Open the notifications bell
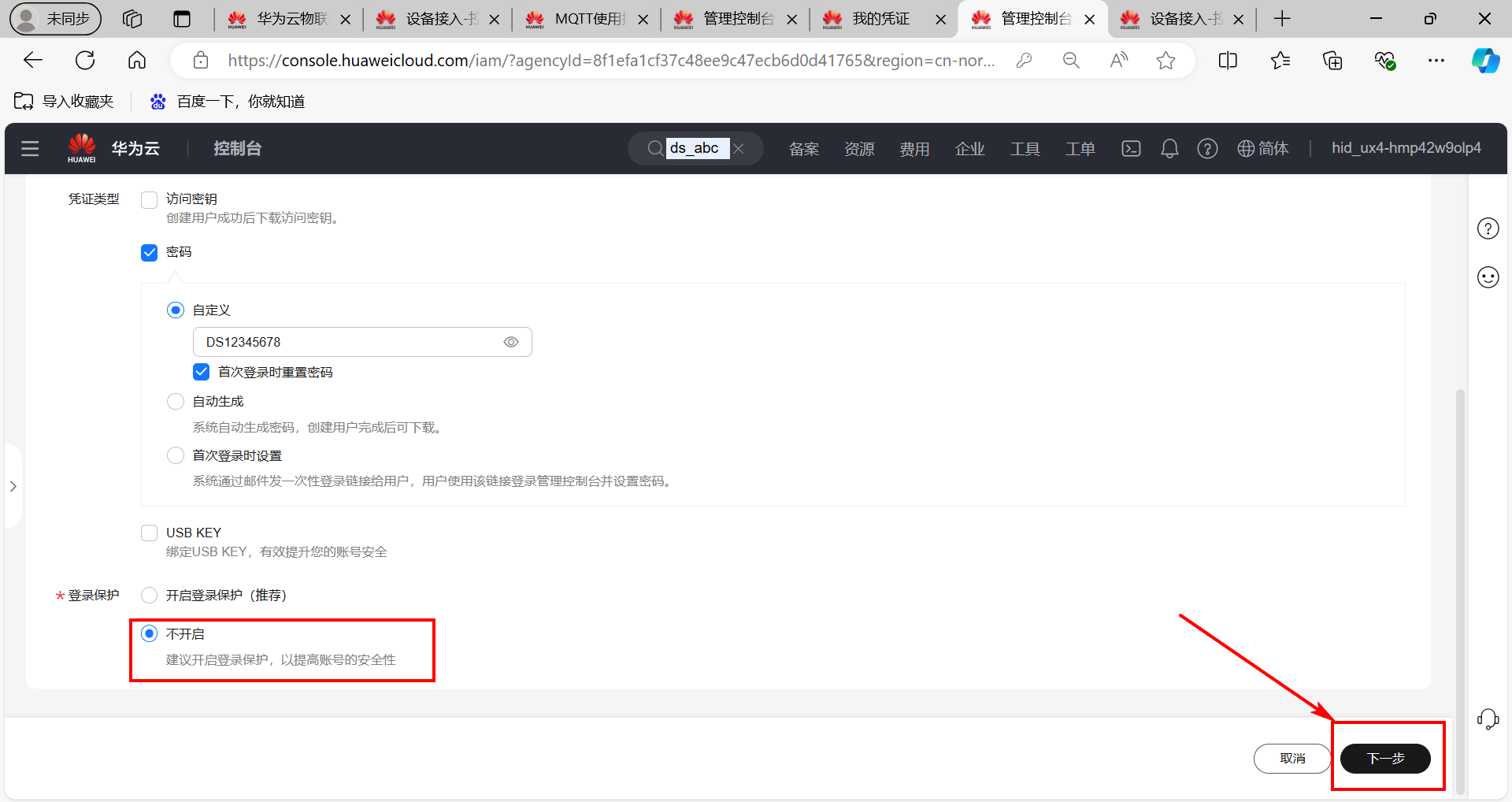The height and width of the screenshot is (802, 1512). pyautogui.click(x=1169, y=148)
